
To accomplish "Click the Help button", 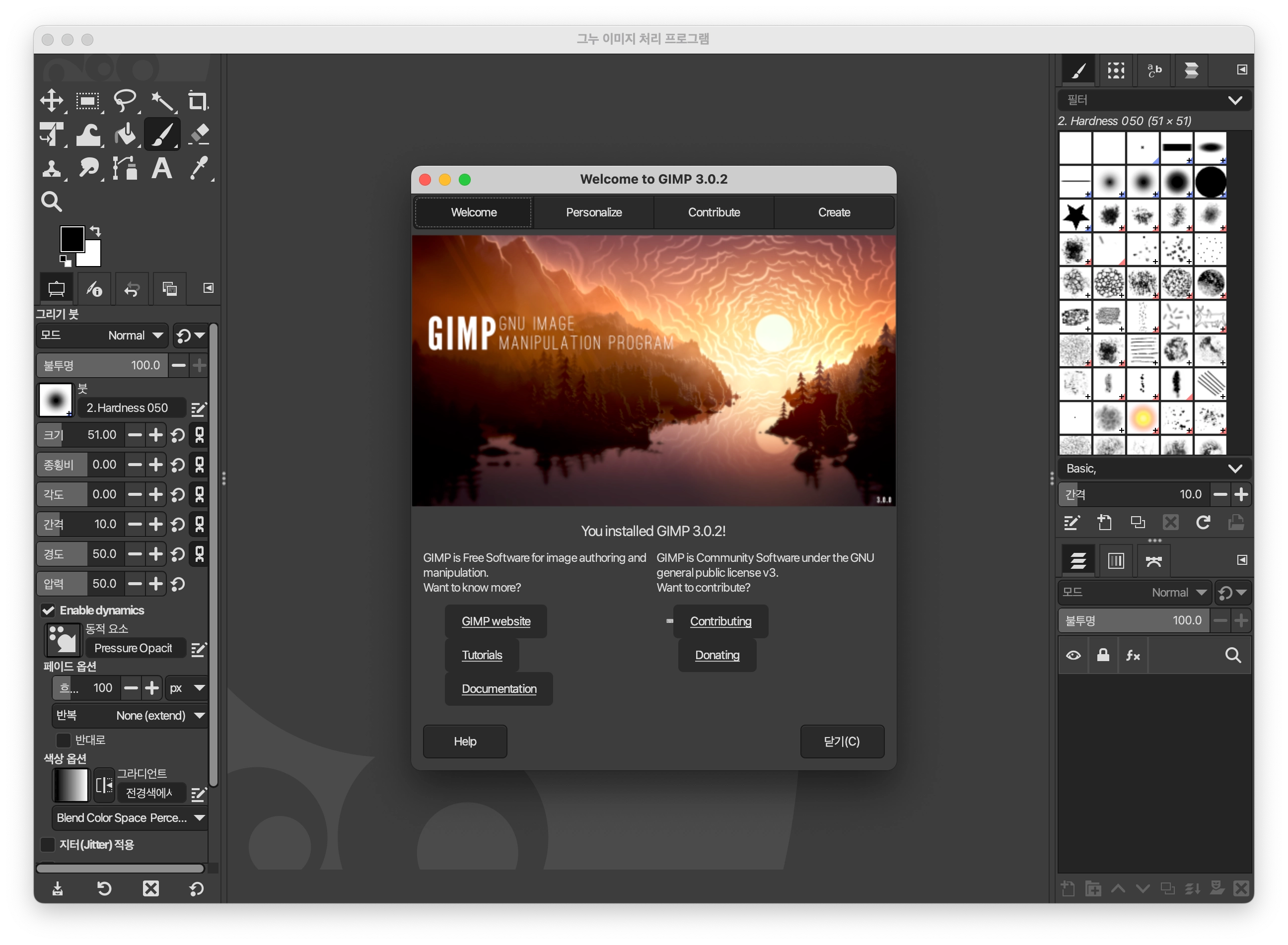I will click(465, 742).
